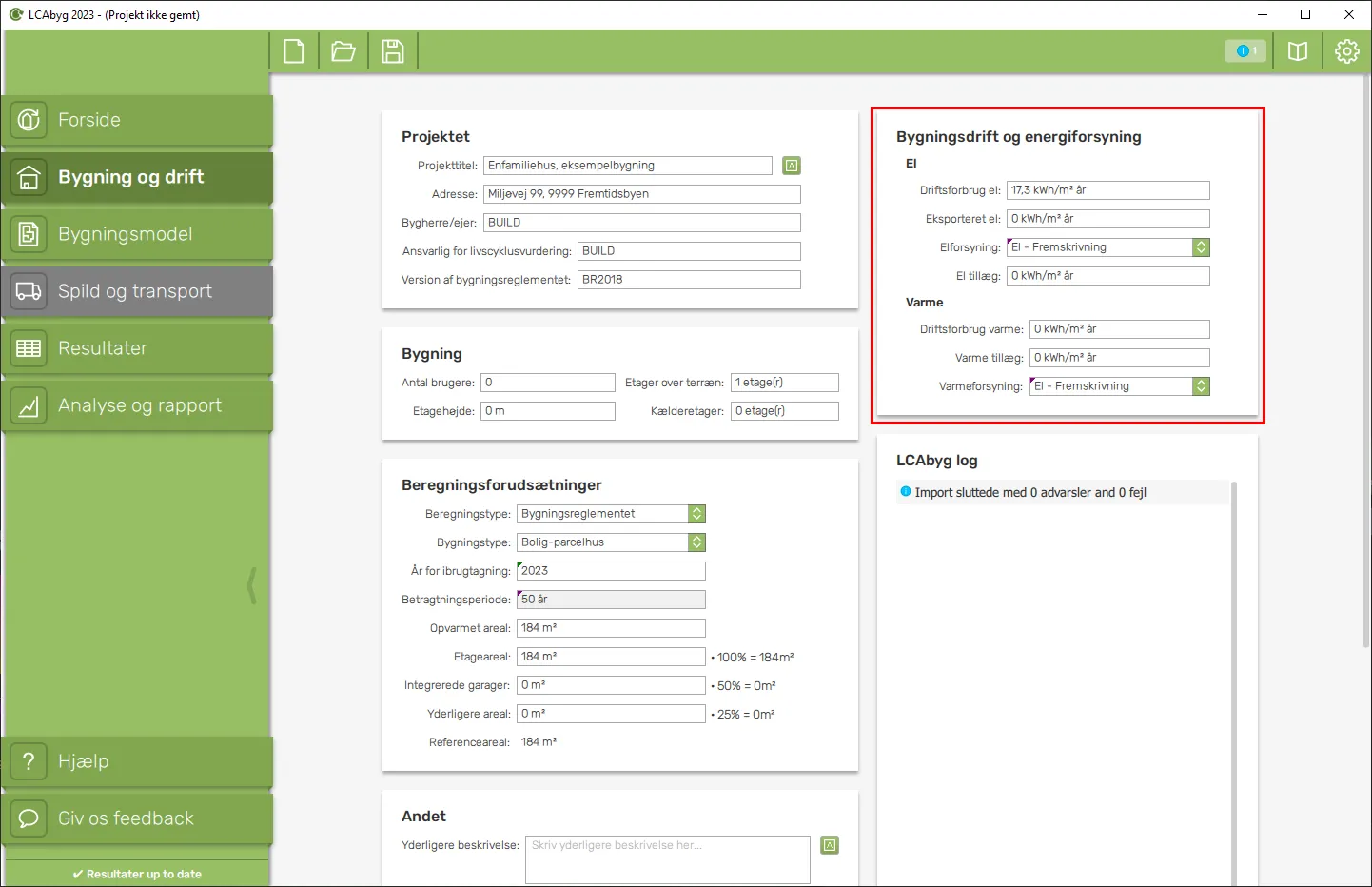1372x887 pixels.
Task: Click the Referenceareal value 184 m²
Action: (x=539, y=742)
